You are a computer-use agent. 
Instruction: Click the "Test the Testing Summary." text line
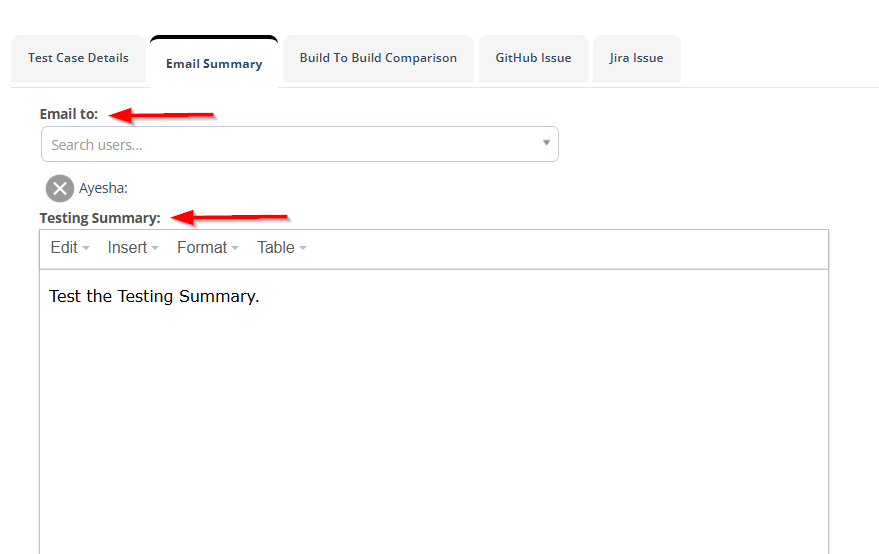tap(154, 297)
